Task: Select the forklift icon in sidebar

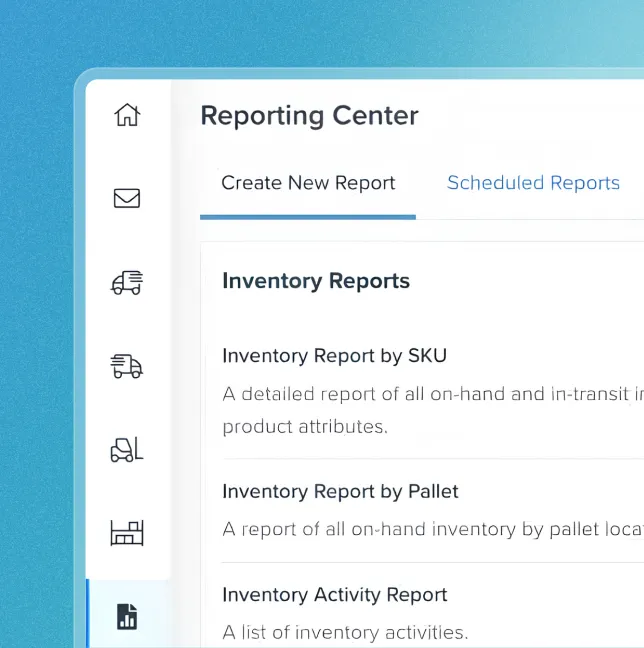Action: tap(127, 450)
